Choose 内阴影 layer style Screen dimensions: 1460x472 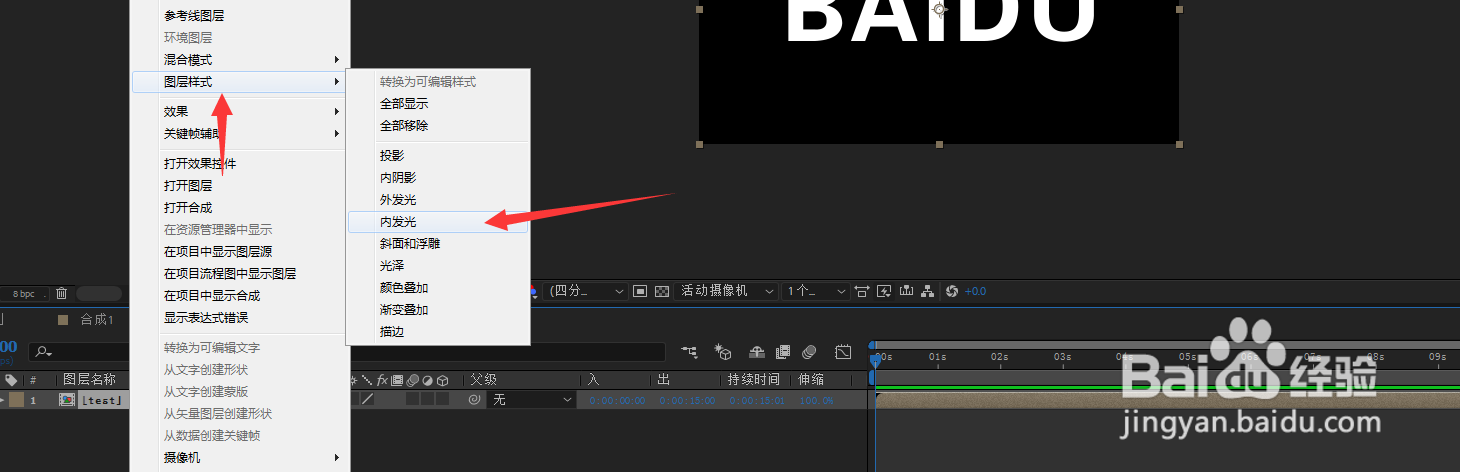(437, 178)
